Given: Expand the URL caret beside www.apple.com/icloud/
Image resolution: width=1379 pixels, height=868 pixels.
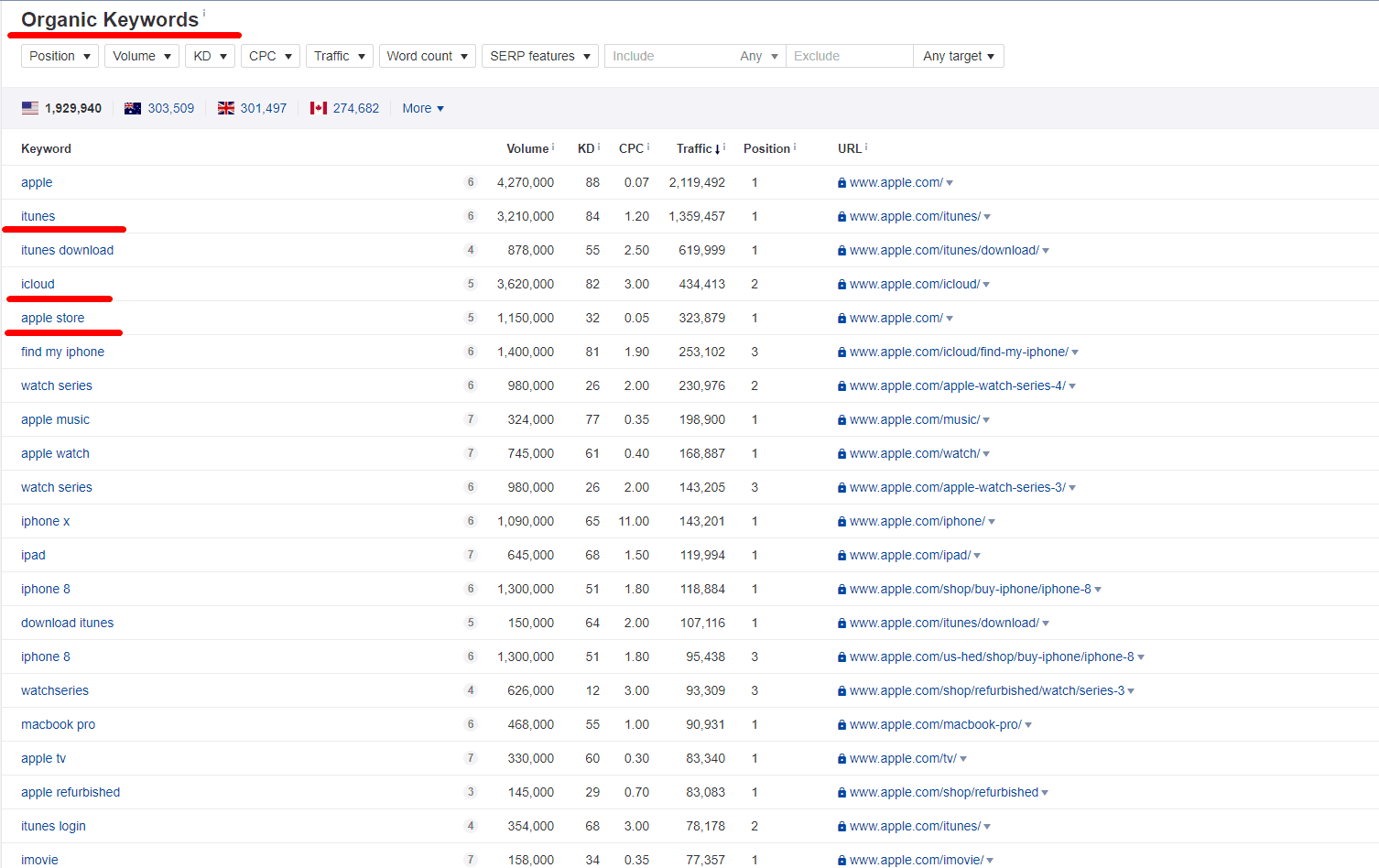Looking at the screenshot, I should [x=987, y=284].
